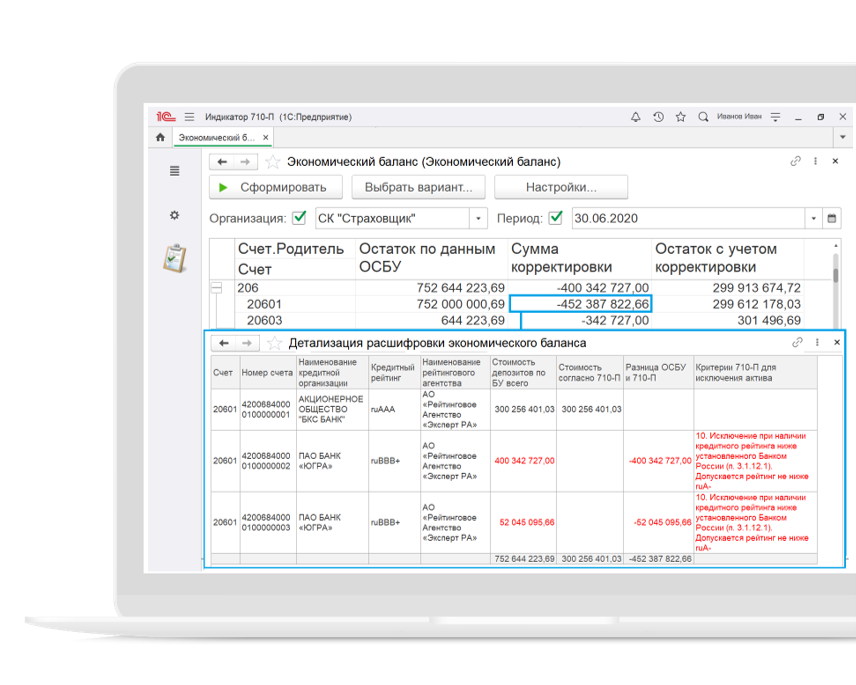Open the calendar picker icon
The image size is (856, 685).
click(831, 218)
